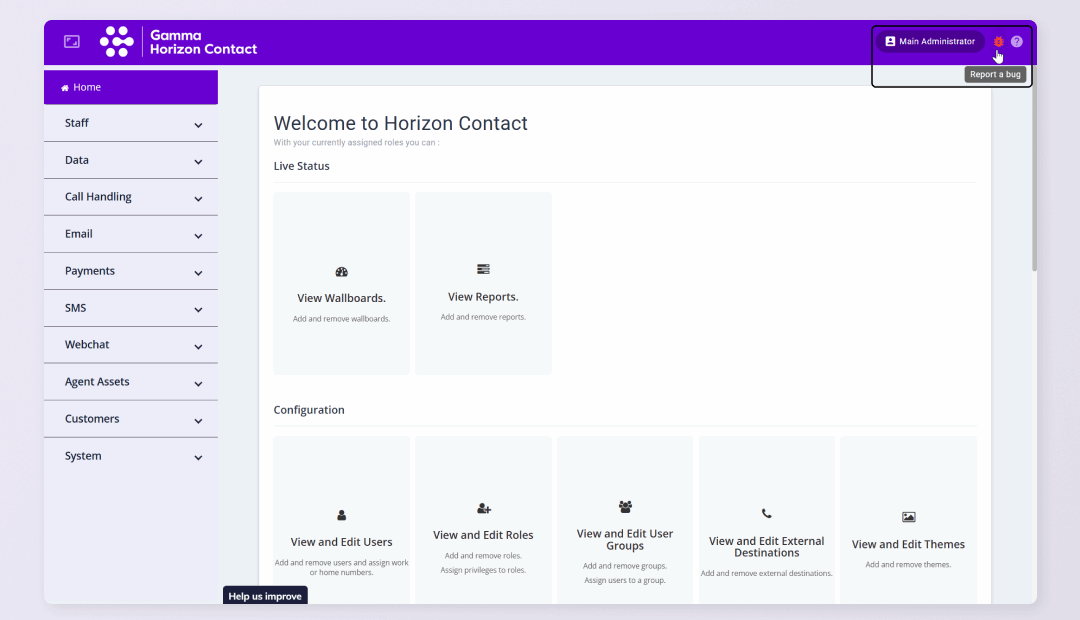Open View and Edit Themes image icon
Image resolution: width=1080 pixels, height=620 pixels.
908,517
